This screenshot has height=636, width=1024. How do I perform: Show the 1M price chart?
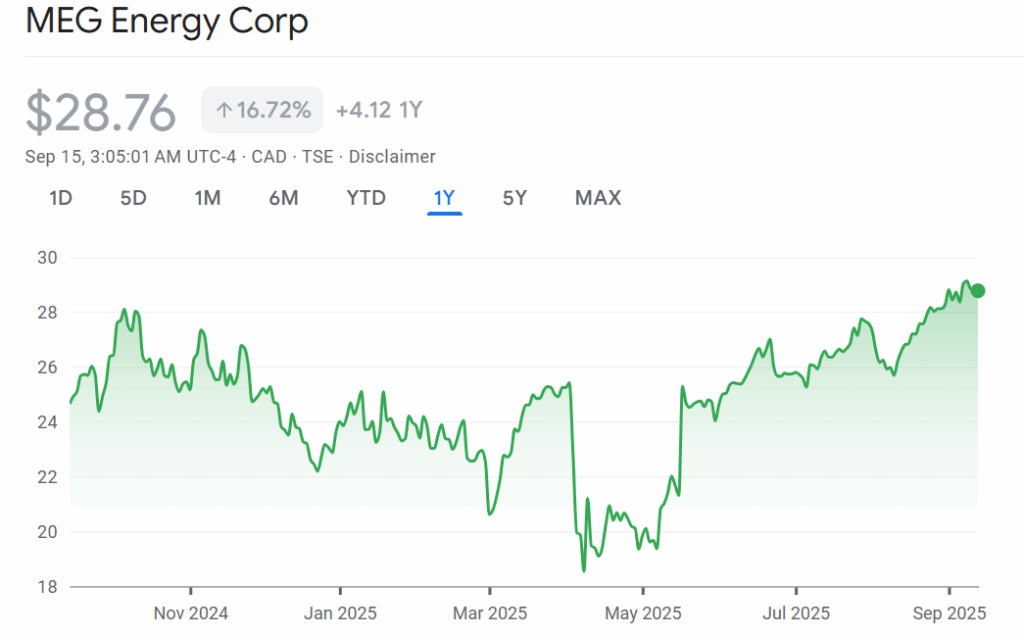[x=207, y=198]
